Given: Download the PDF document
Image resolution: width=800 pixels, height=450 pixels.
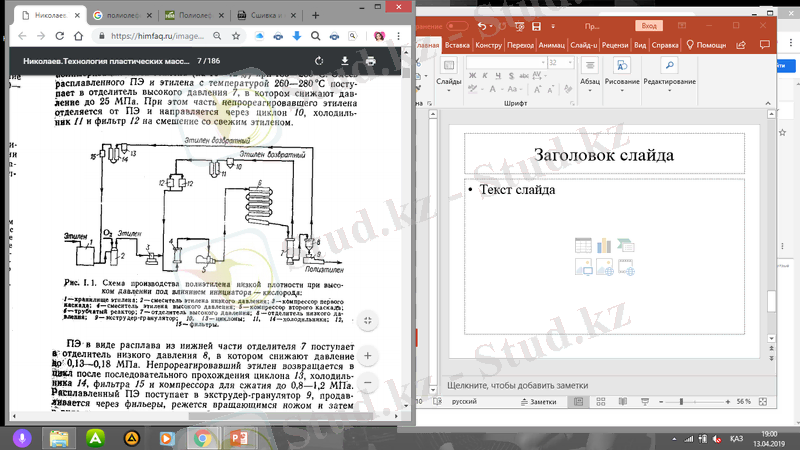Looking at the screenshot, I should 345,60.
